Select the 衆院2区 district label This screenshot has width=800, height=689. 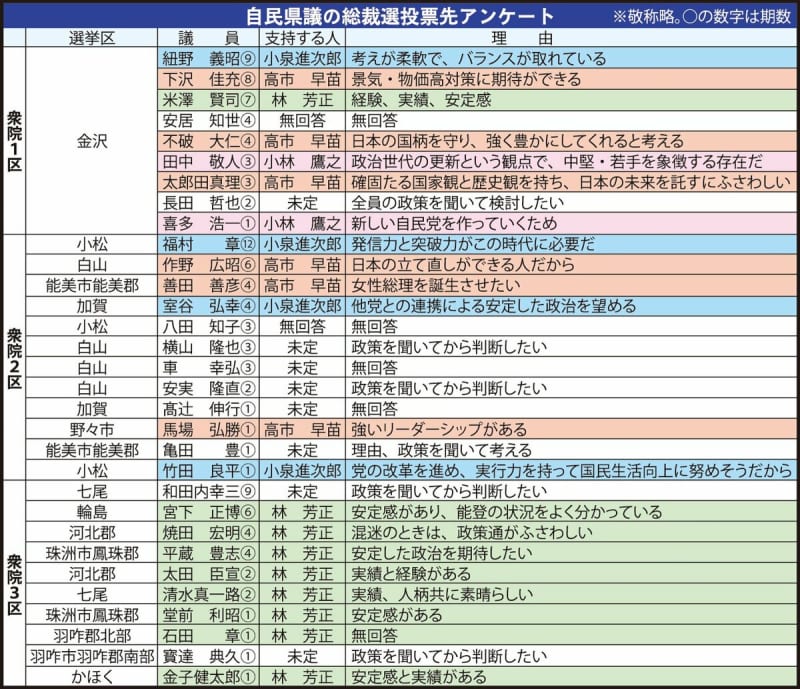pos(13,356)
